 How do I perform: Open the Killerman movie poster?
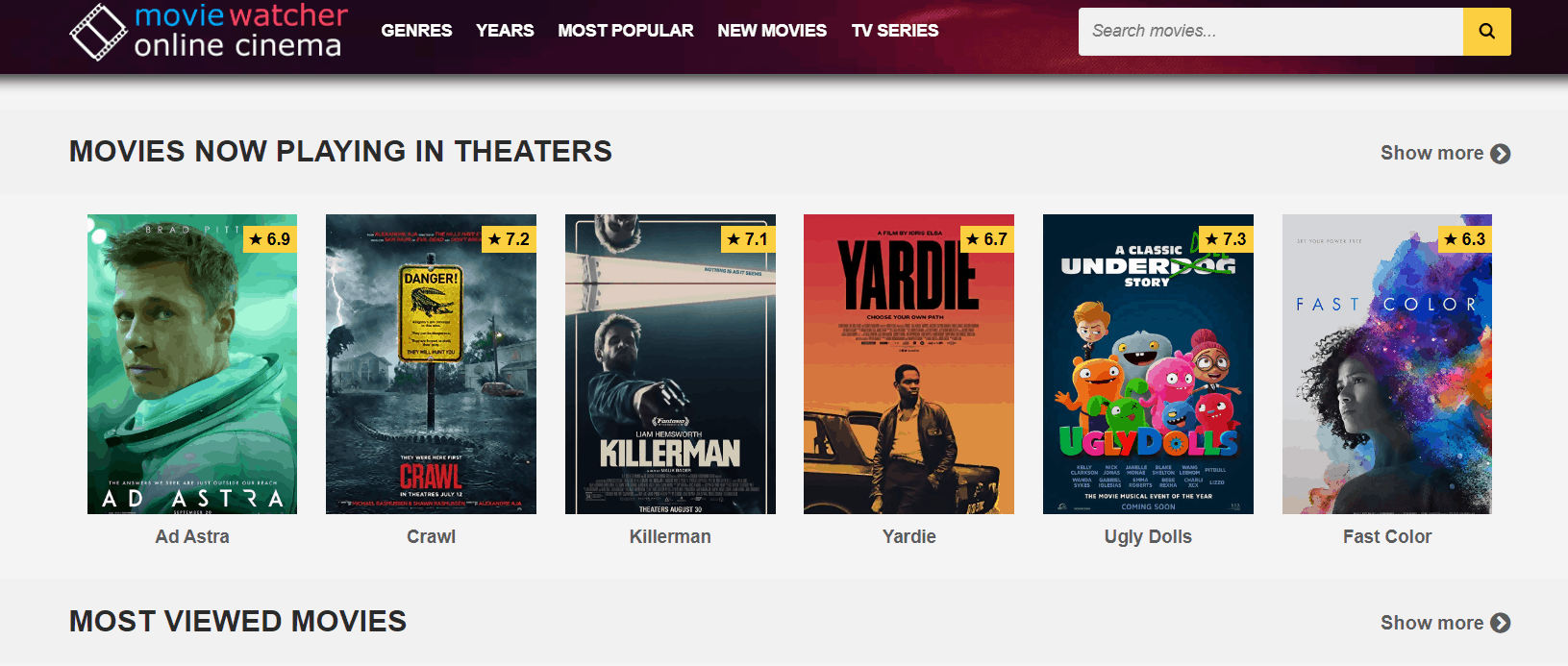point(670,364)
